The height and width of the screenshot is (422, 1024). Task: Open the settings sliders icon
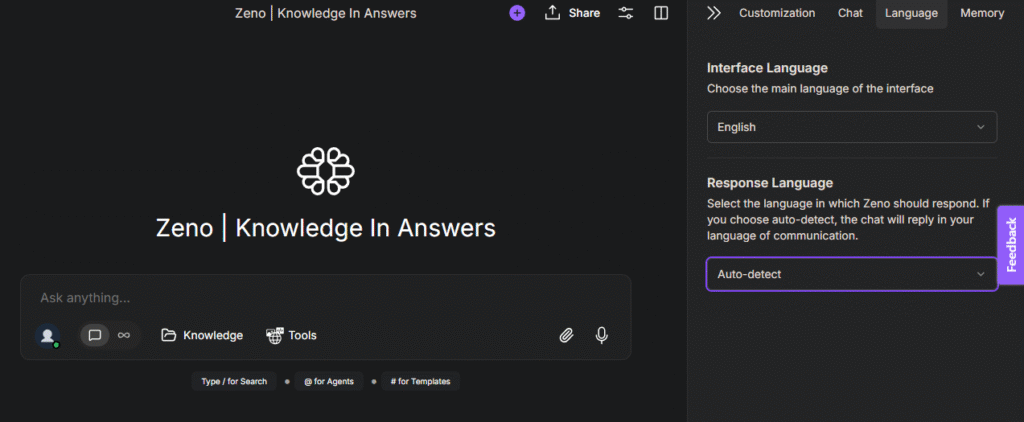(626, 13)
